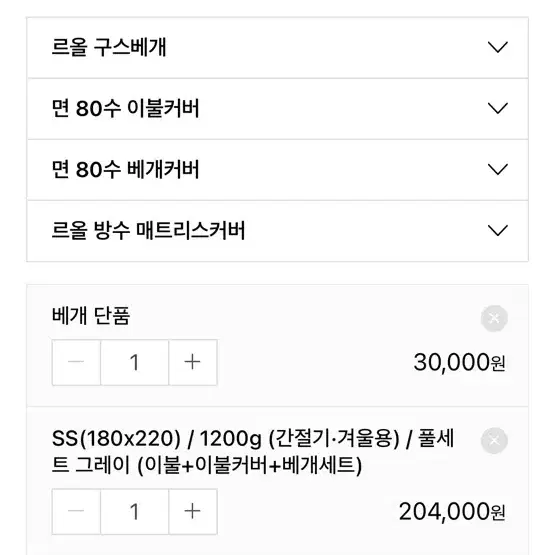Viewport: 555px width, 555px height.
Task: Select the 르올 구스베개 option label
Action: click(109, 47)
